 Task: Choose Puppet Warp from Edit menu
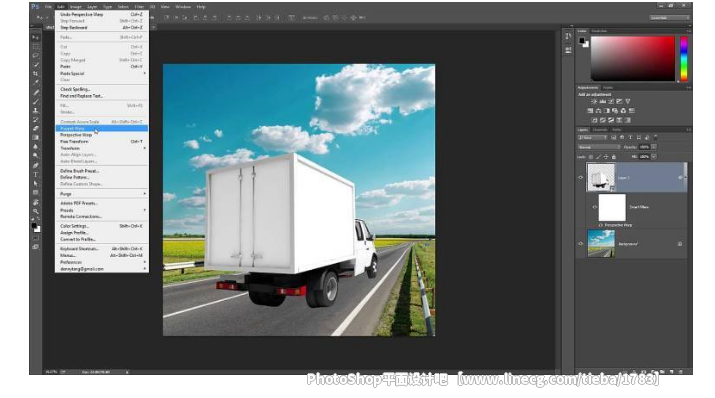(x=102, y=129)
